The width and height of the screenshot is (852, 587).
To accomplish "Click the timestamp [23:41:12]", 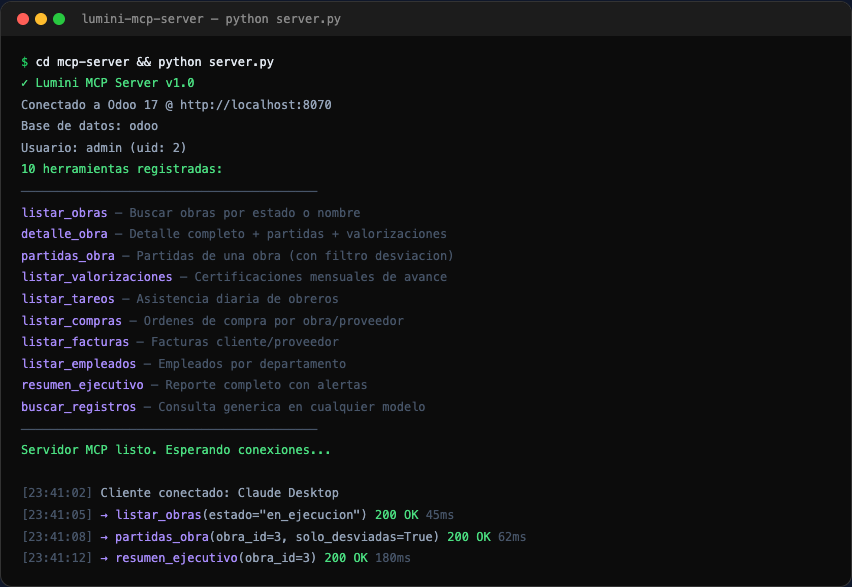I will (57, 558).
